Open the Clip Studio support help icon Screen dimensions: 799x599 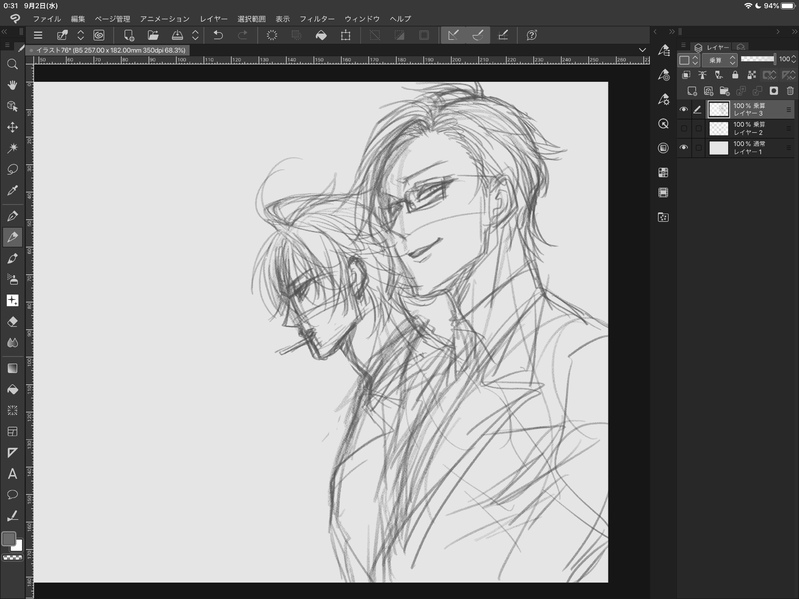(531, 35)
